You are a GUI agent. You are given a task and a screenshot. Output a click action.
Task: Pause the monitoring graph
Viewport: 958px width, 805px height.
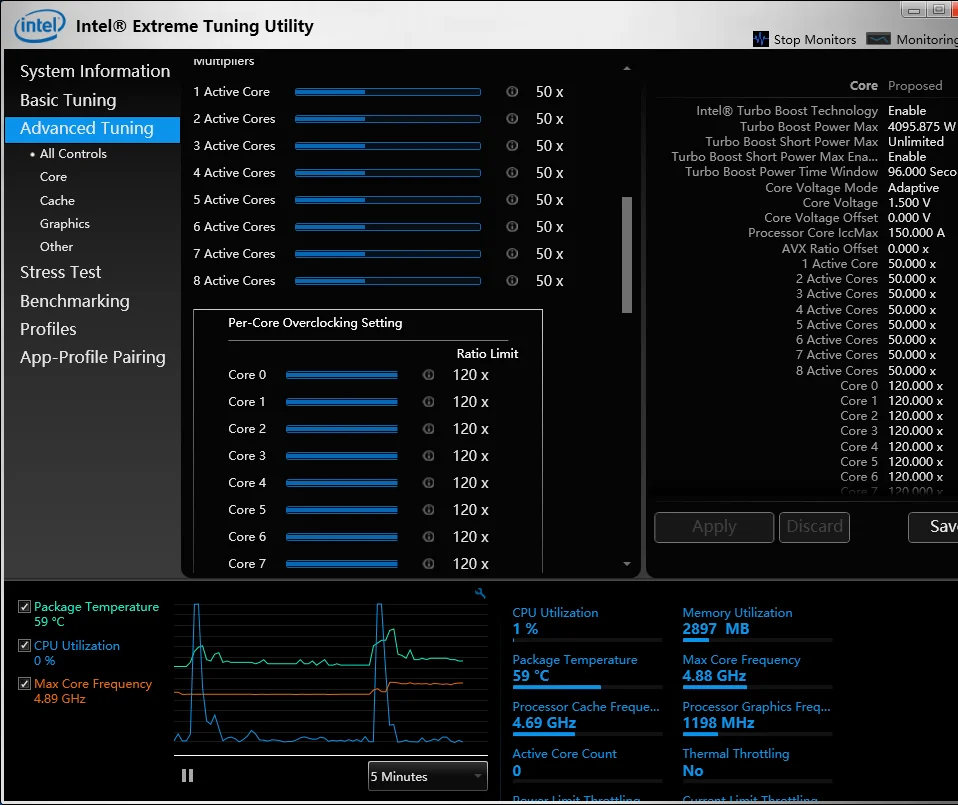coord(188,776)
